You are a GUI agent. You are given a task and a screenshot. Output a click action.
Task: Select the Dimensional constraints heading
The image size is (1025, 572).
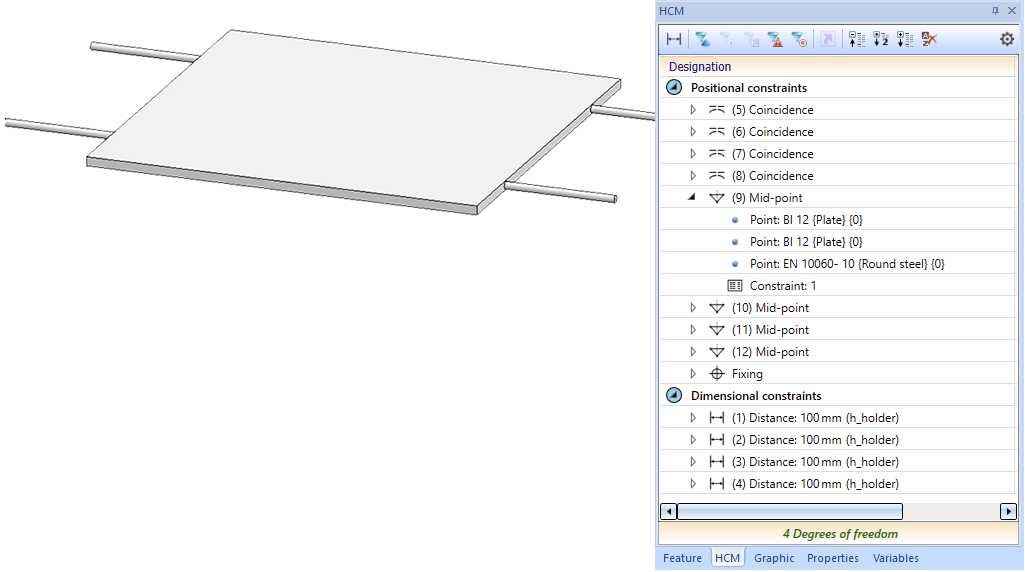(x=756, y=395)
